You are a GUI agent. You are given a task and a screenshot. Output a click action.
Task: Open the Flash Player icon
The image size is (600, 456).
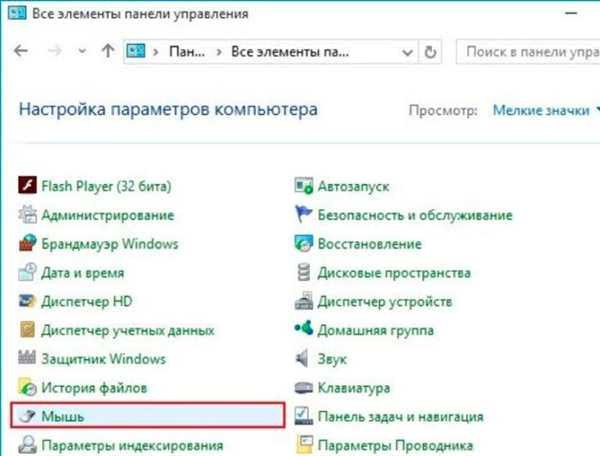pos(28,186)
